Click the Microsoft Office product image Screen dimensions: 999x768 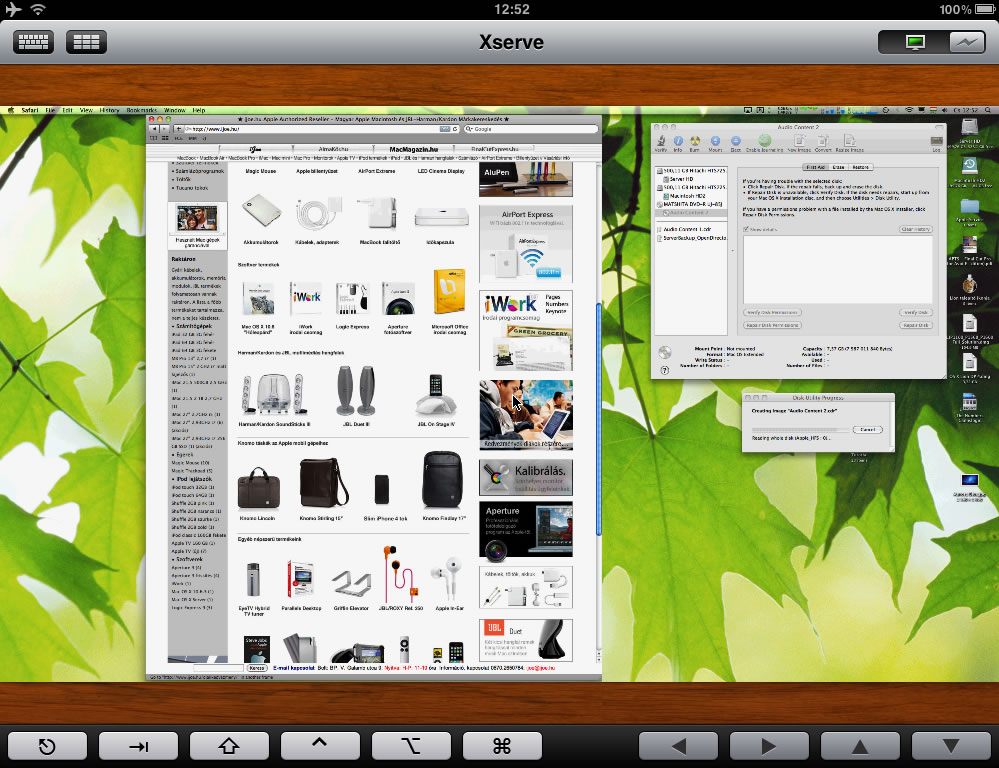449,293
